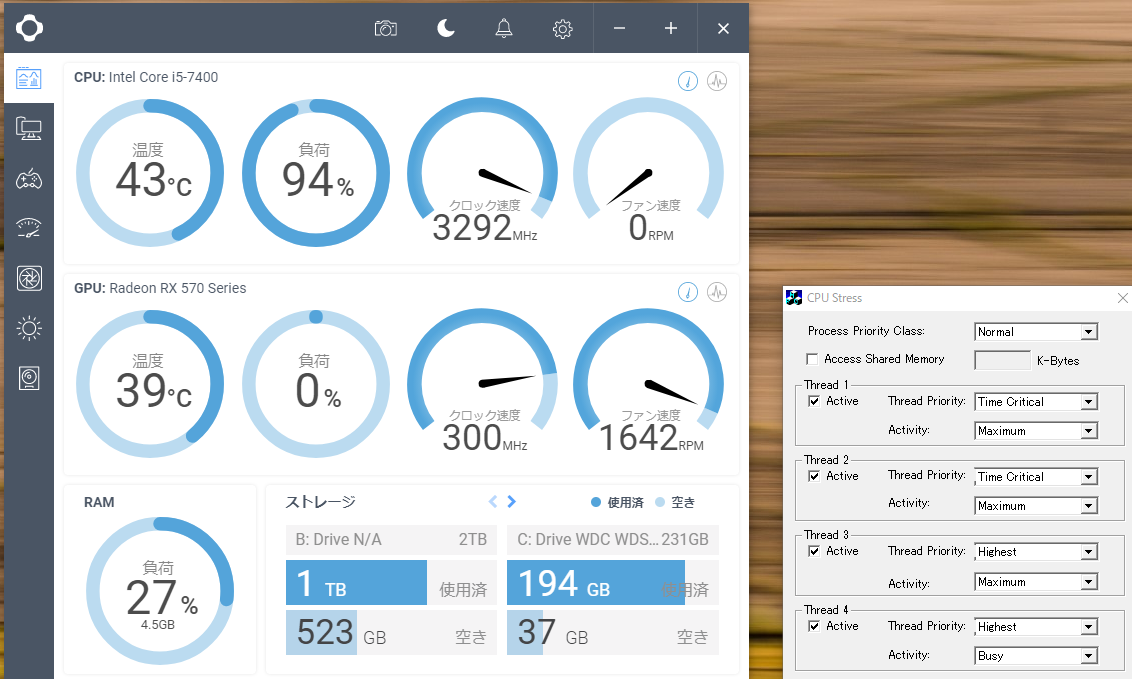Click the CPU load 94% gauge
1132x679 pixels.
pos(316,173)
